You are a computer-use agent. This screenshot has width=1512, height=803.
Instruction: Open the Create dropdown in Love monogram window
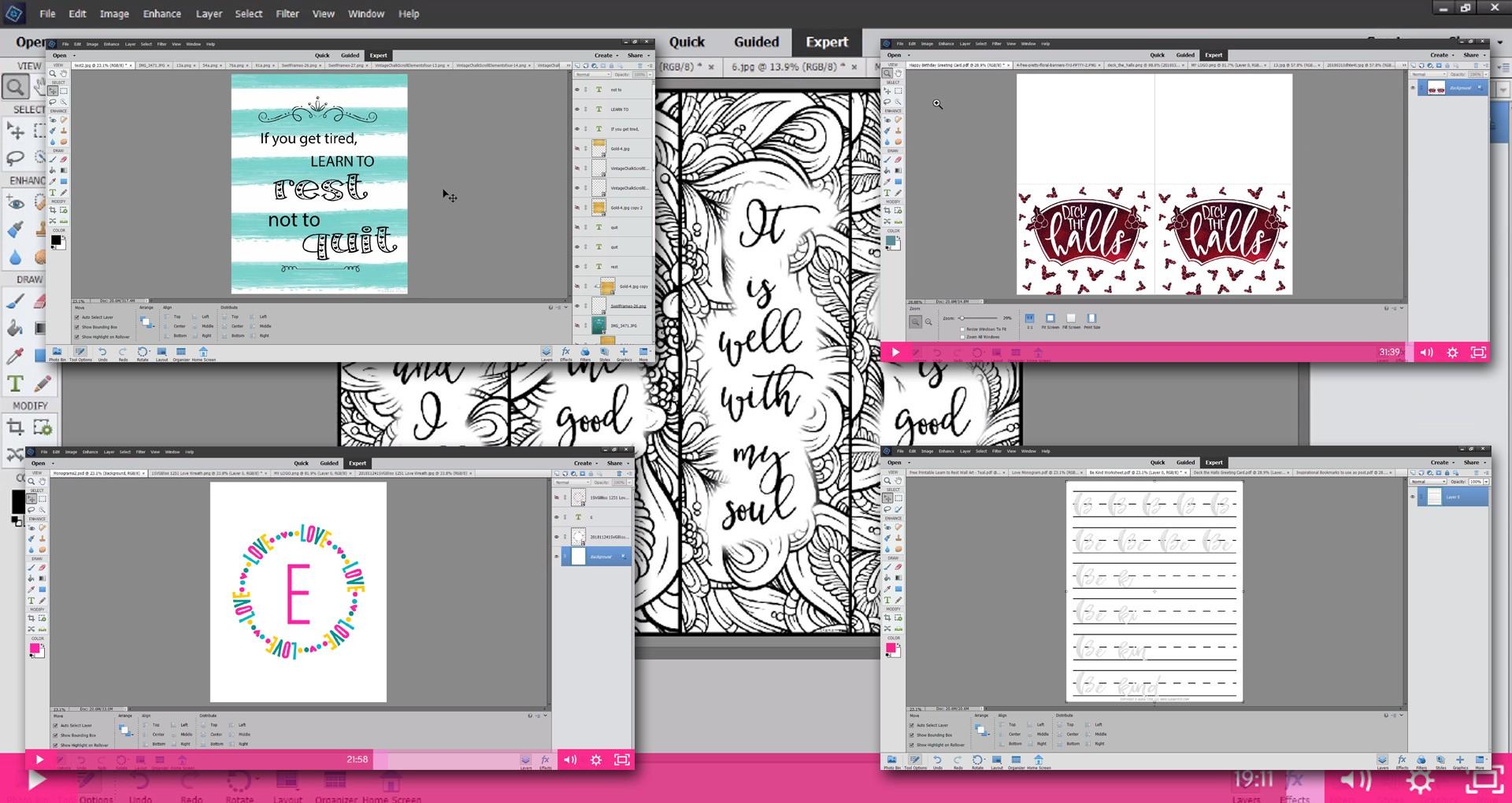point(586,463)
